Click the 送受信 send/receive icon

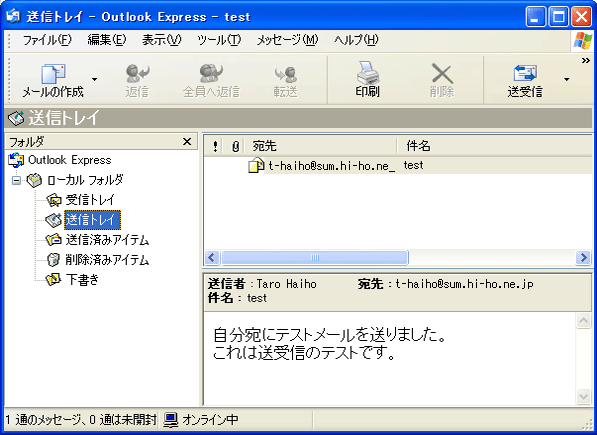pos(525,73)
